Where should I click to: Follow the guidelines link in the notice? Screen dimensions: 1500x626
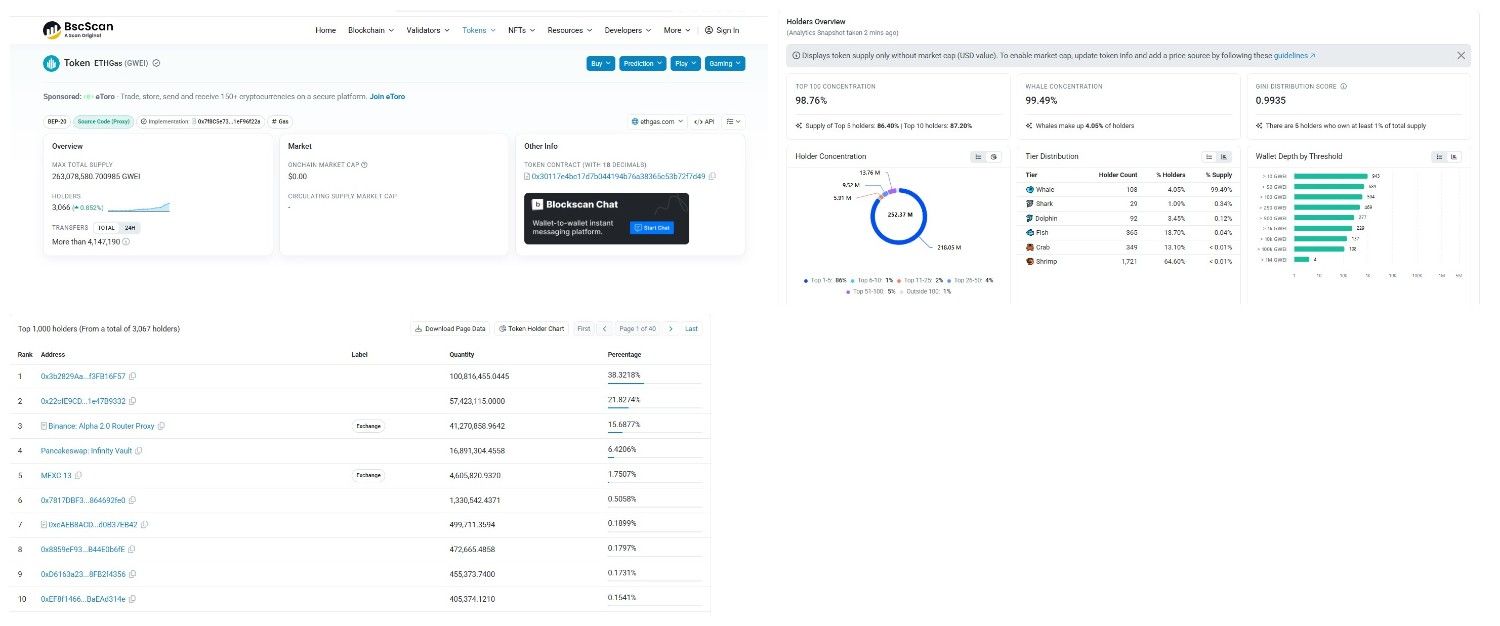click(1295, 56)
